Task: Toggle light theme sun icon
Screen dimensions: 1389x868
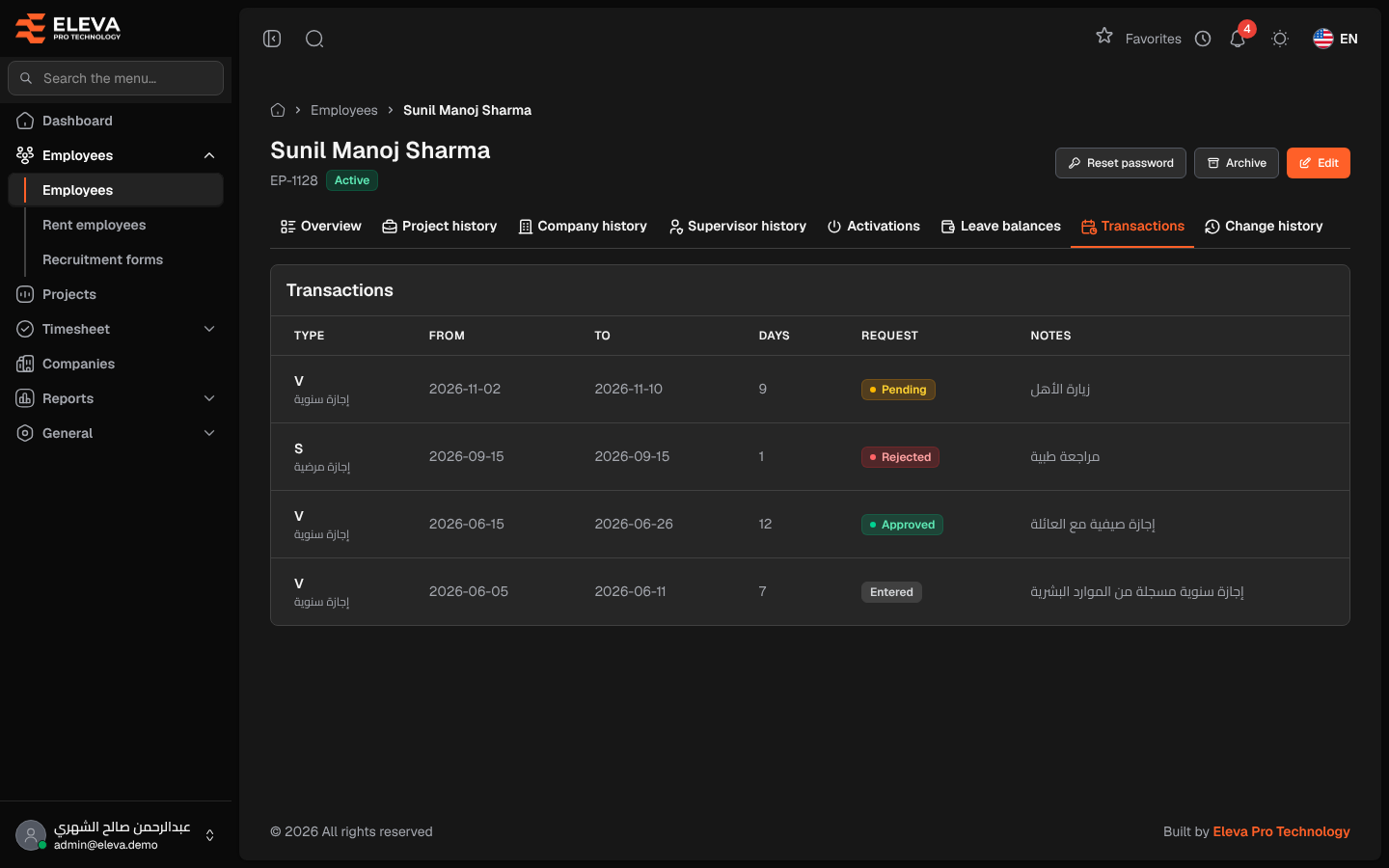Action: point(1280,39)
